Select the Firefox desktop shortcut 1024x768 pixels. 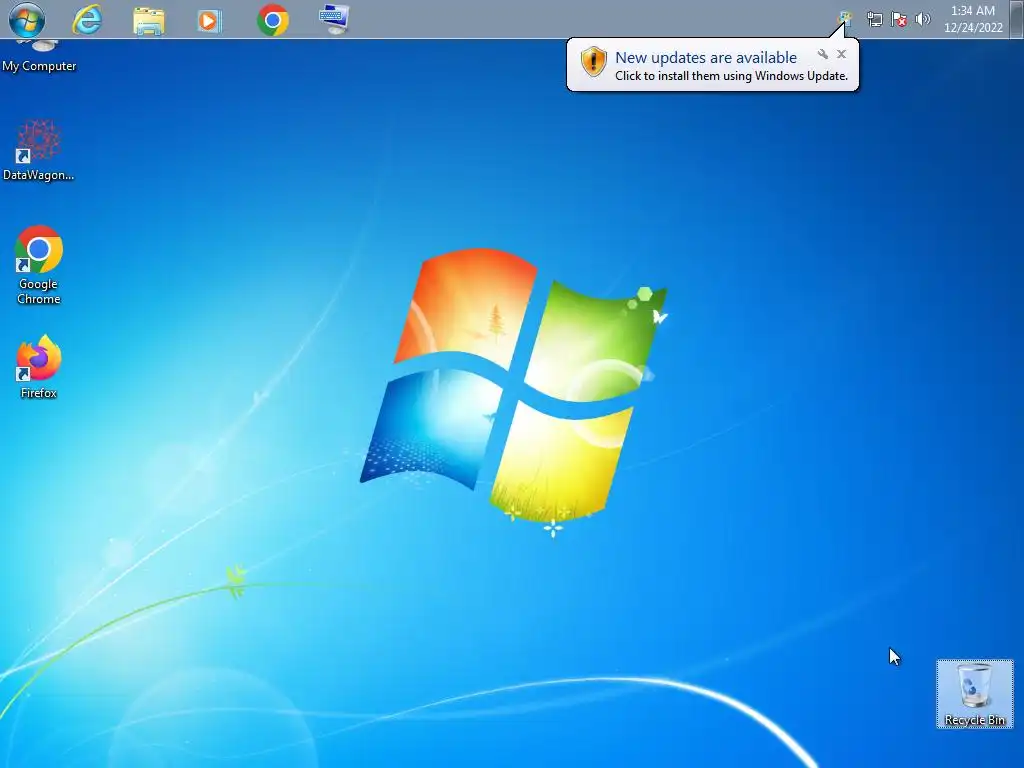39,367
